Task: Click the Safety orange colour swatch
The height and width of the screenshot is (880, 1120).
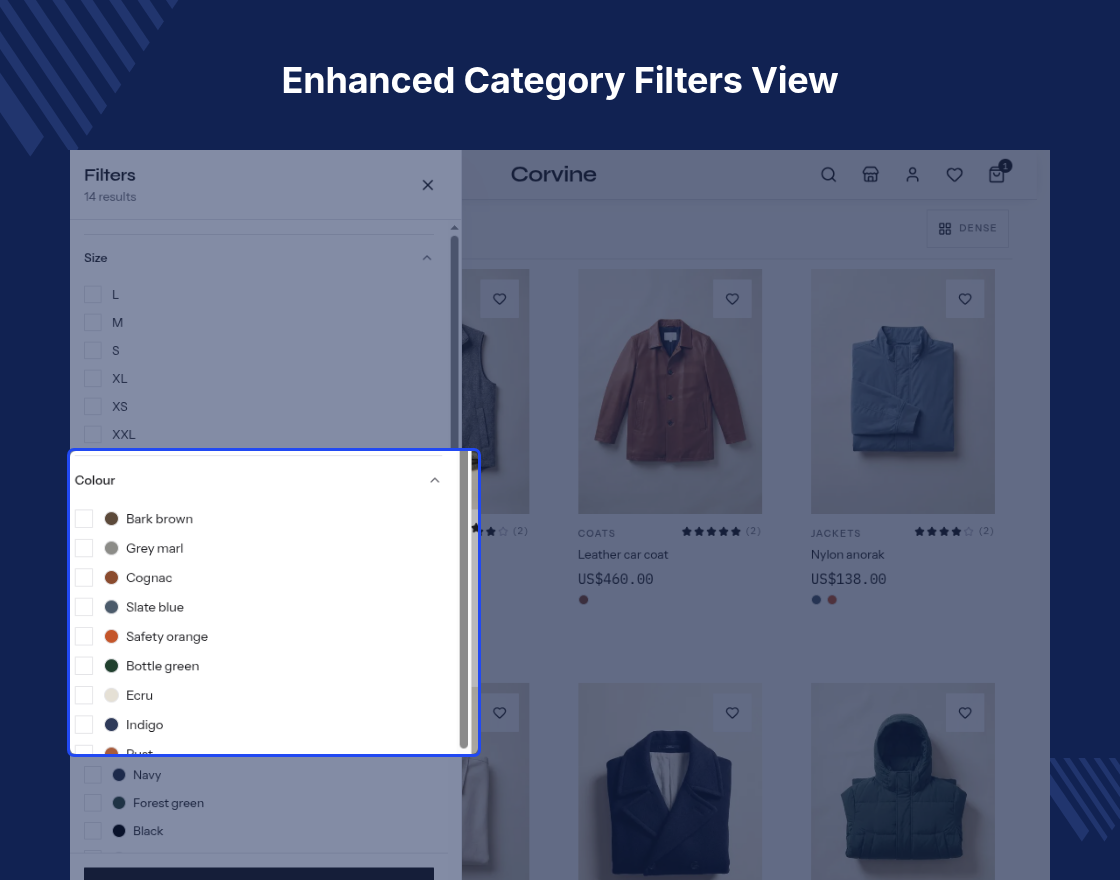Action: pyautogui.click(x=111, y=636)
